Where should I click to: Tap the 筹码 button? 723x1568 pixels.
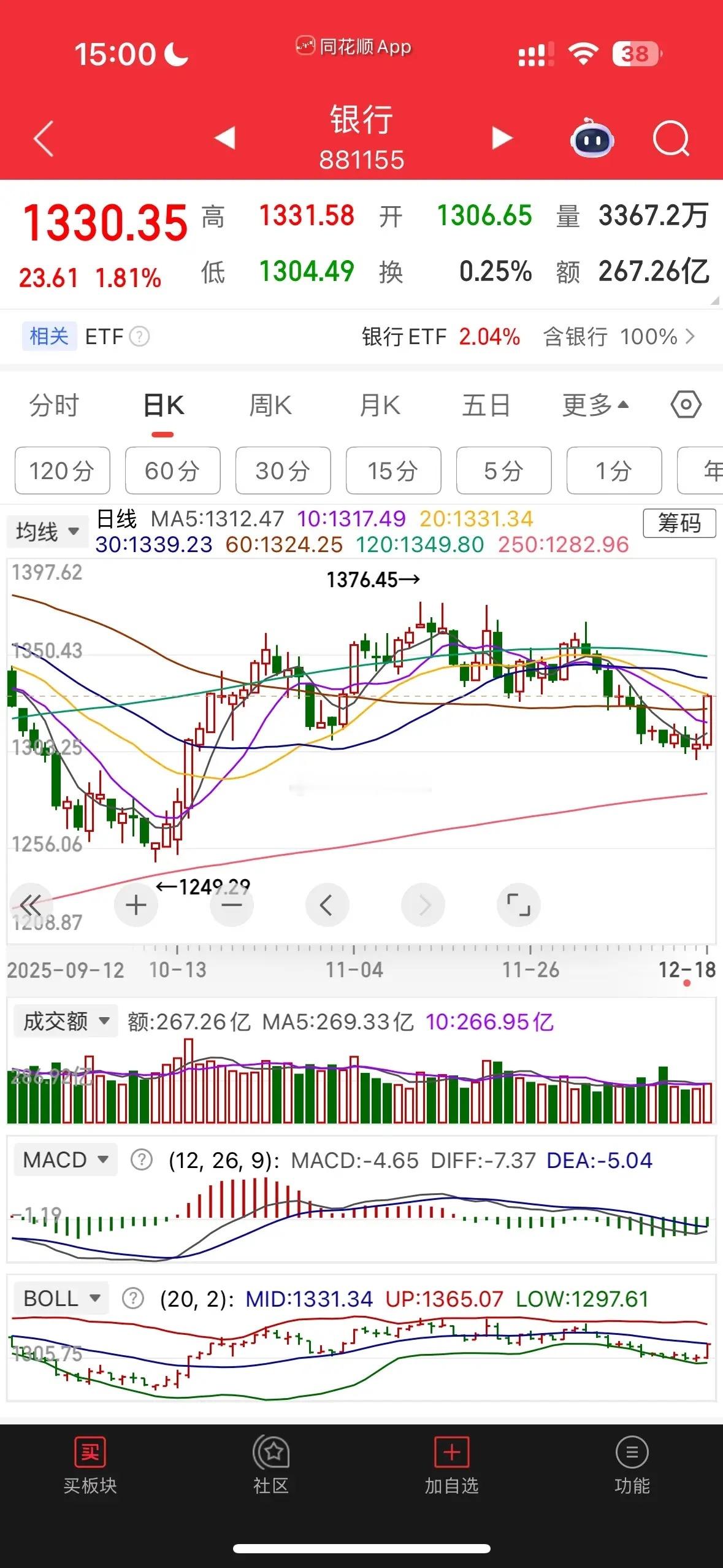pyautogui.click(x=679, y=523)
